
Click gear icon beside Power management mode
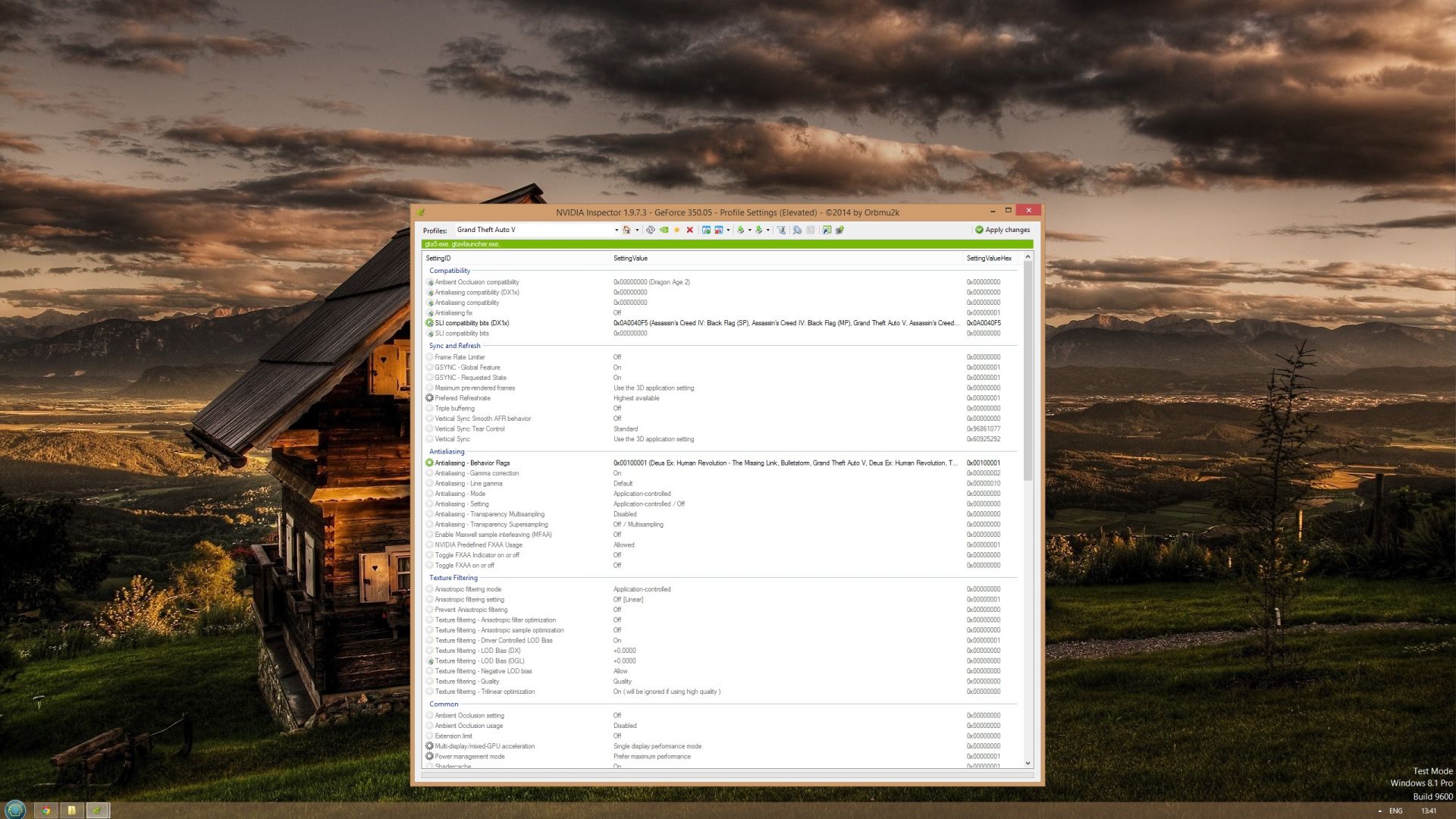[x=429, y=756]
